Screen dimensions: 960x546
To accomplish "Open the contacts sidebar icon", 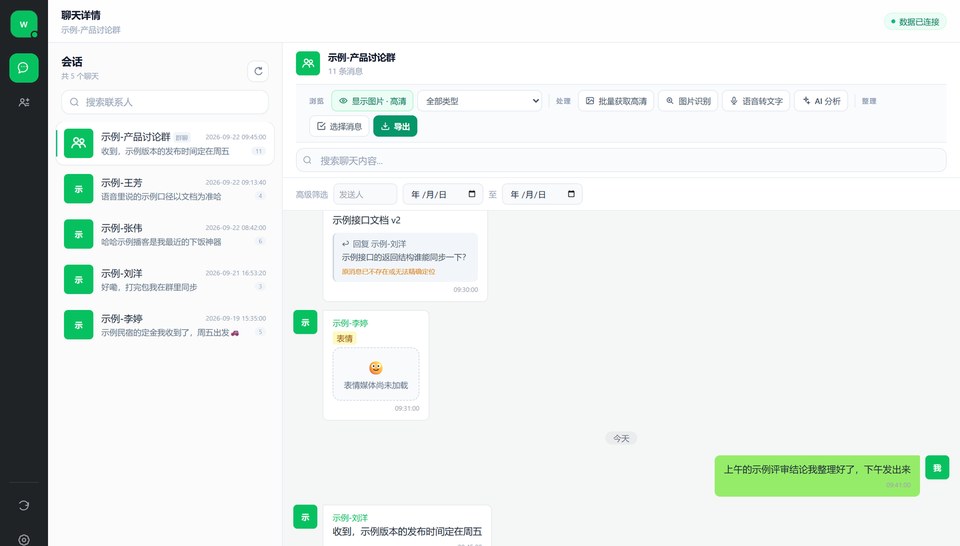I will (x=24, y=102).
